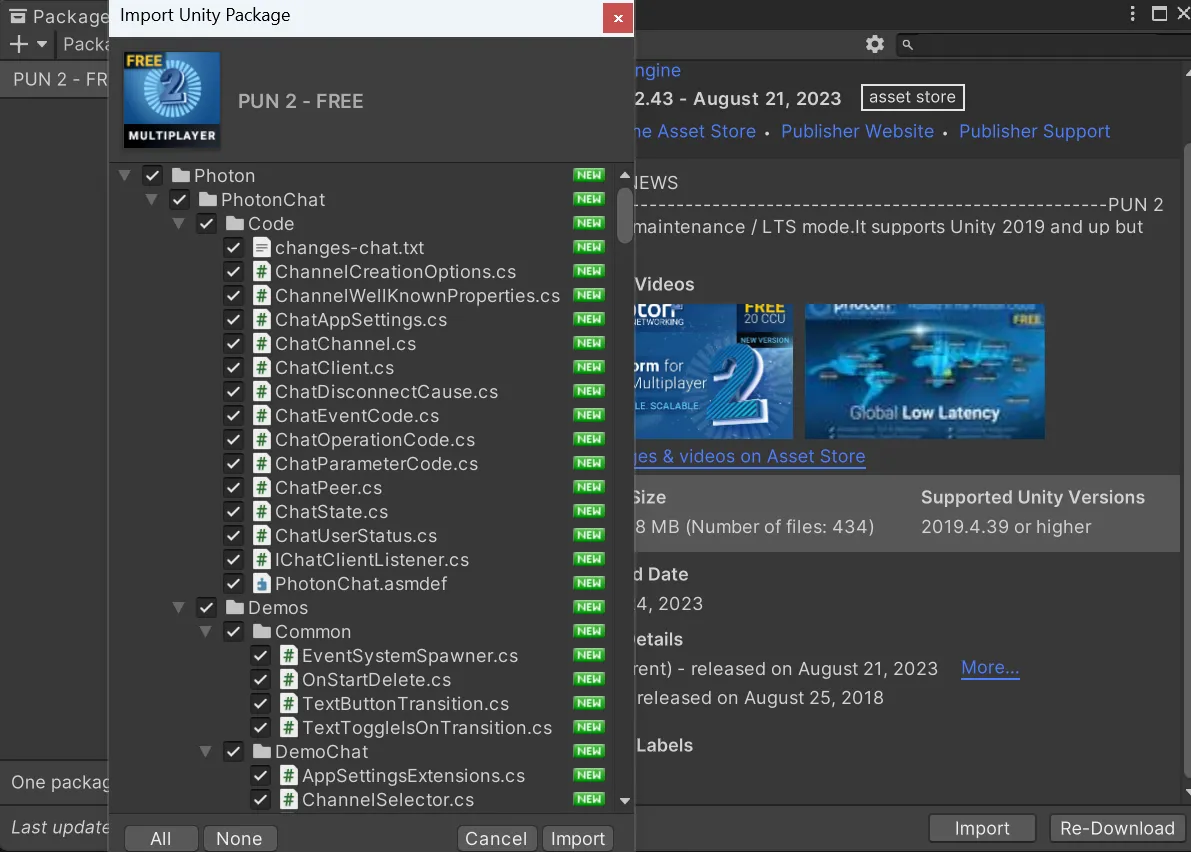Open the Publisher Support link
Viewport: 1191px width, 852px height.
click(1035, 131)
